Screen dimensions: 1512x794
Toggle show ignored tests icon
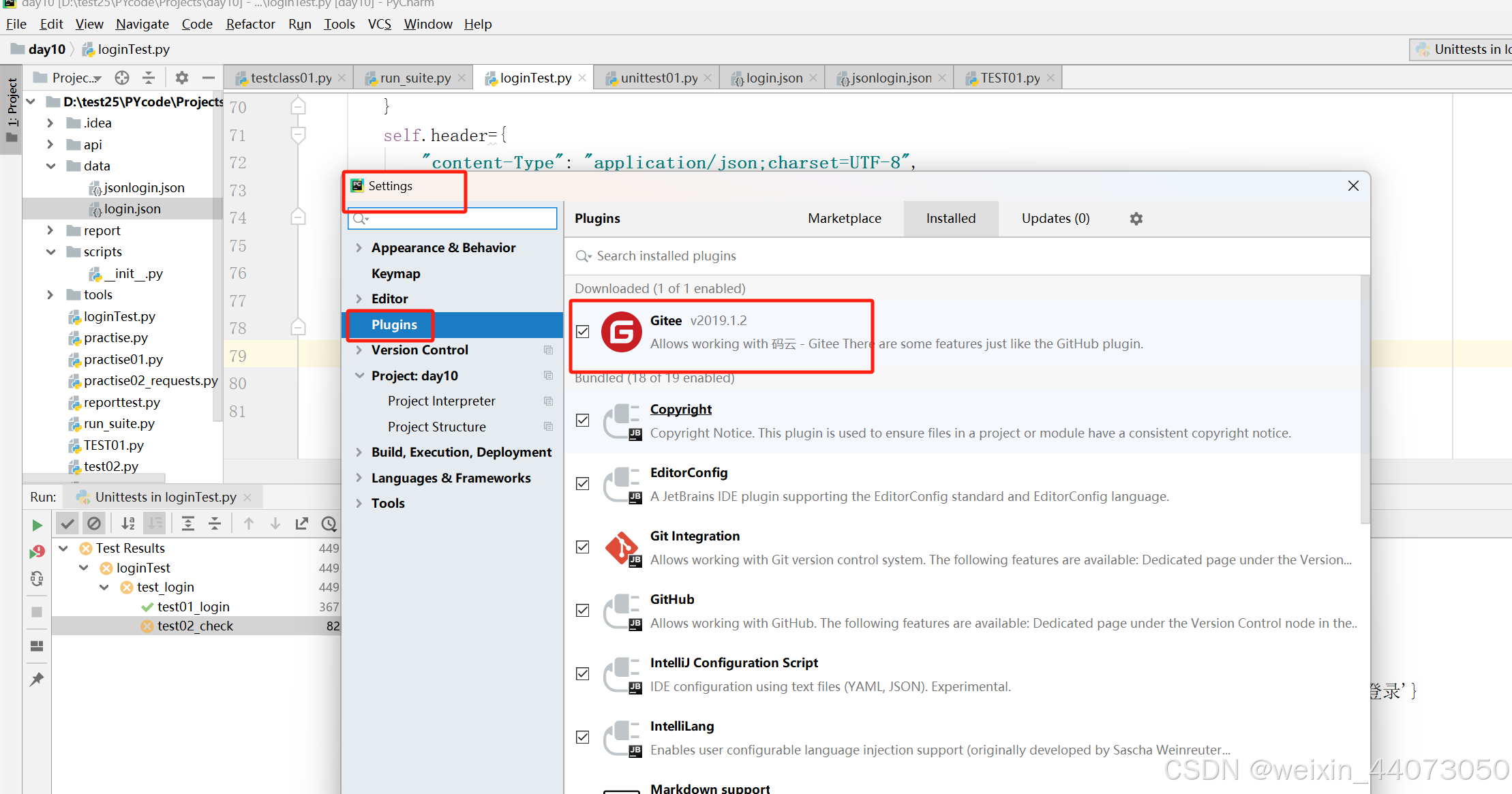point(94,523)
